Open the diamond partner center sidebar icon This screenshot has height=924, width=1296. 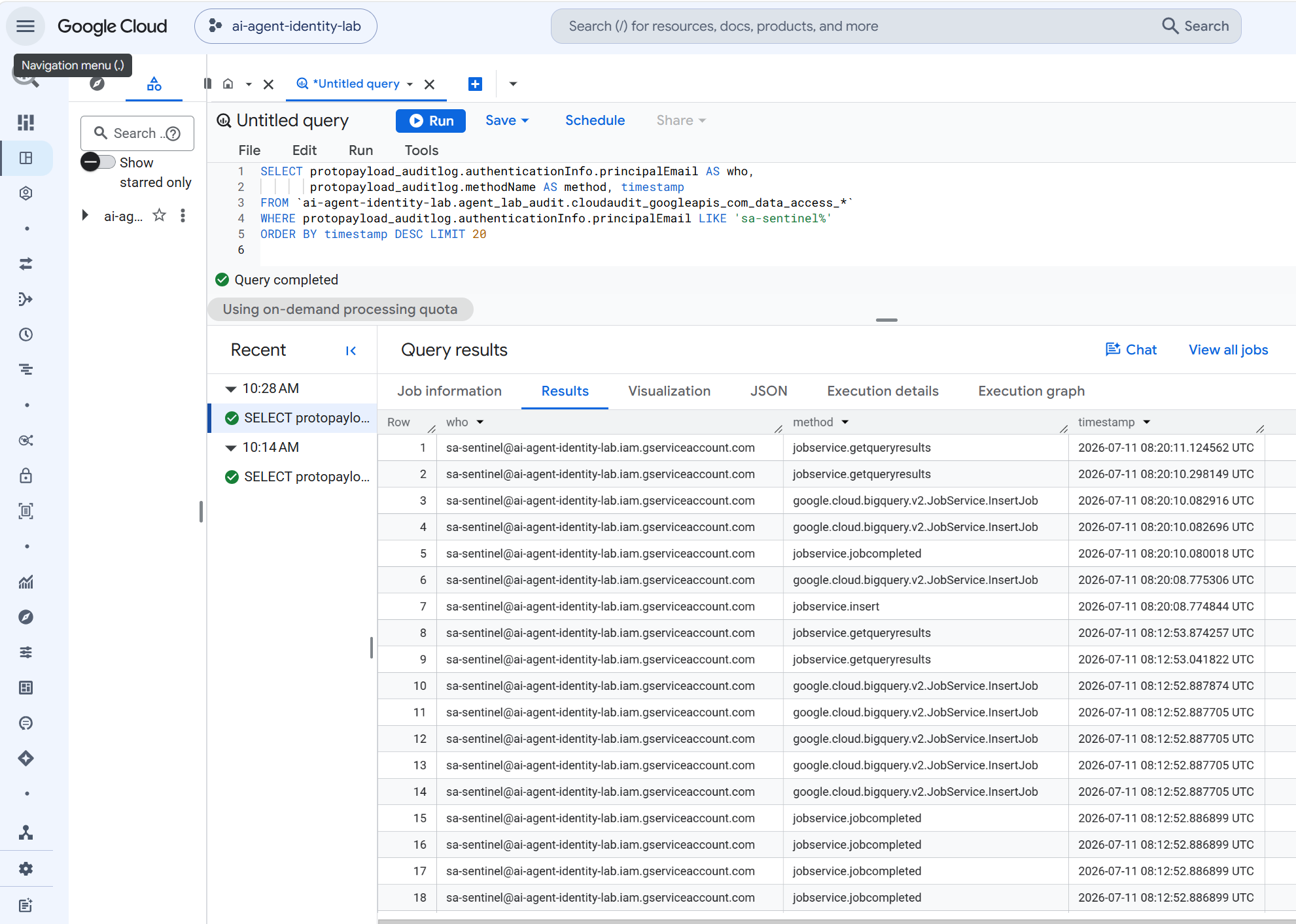(26, 758)
